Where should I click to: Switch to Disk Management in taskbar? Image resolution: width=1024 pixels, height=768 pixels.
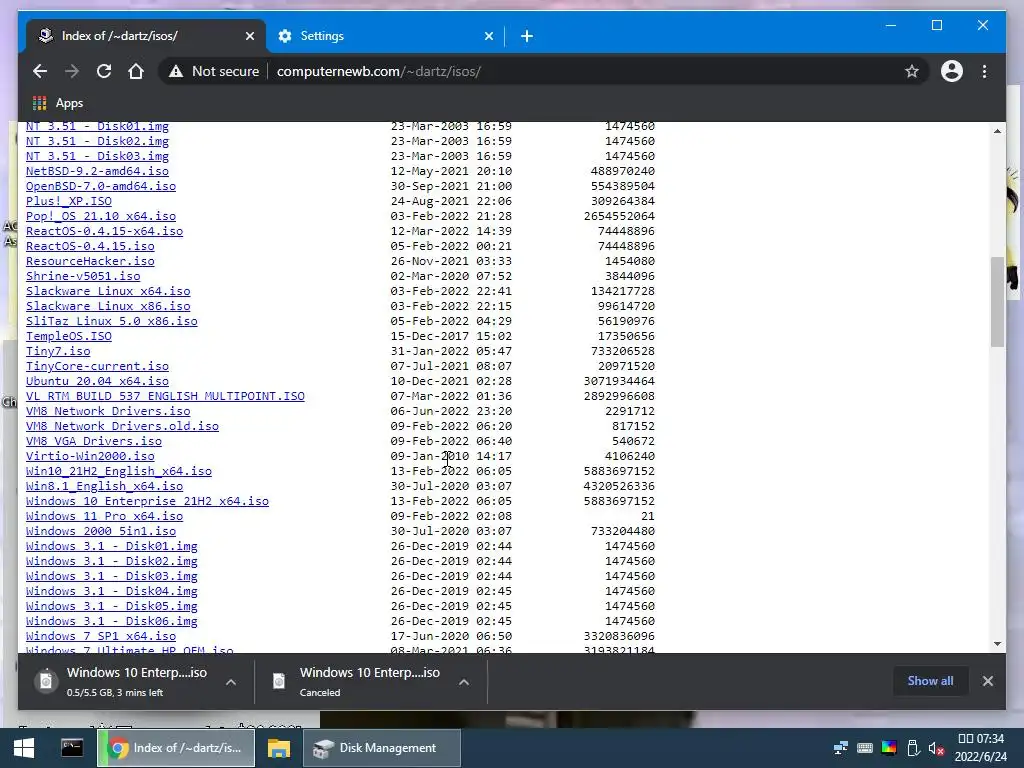click(x=381, y=748)
